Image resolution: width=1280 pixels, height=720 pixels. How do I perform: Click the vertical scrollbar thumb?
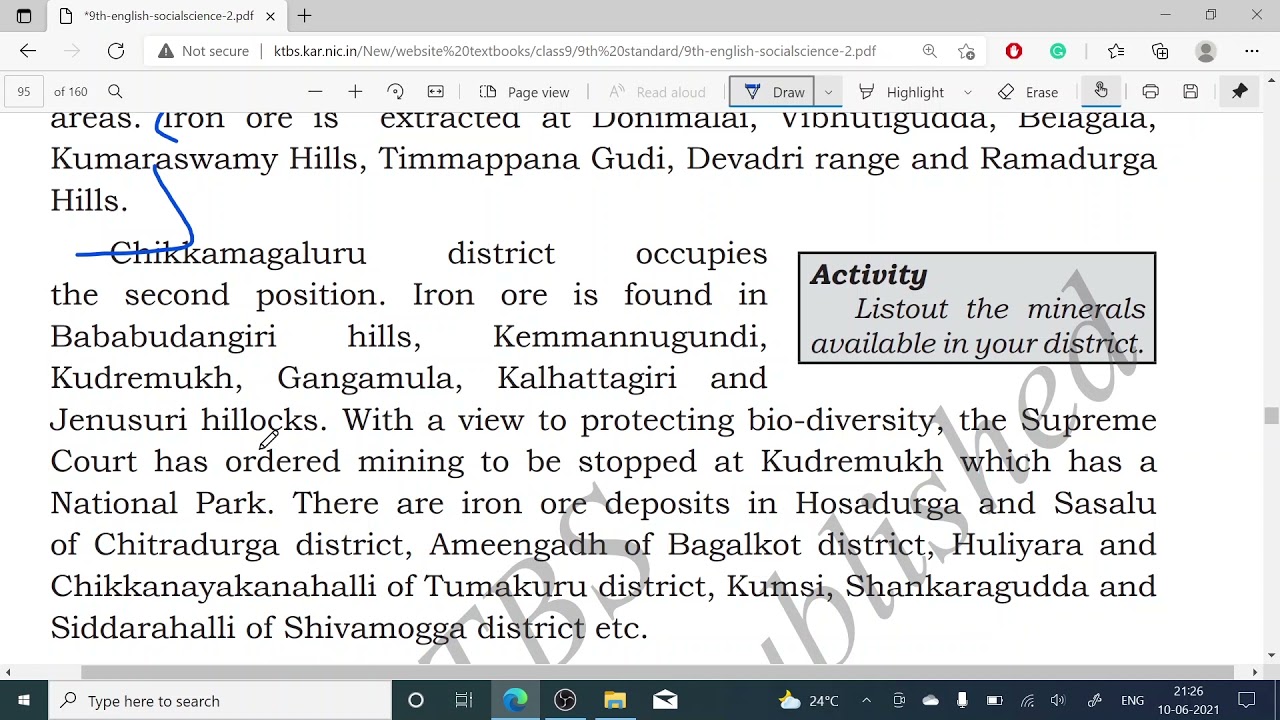click(1271, 416)
